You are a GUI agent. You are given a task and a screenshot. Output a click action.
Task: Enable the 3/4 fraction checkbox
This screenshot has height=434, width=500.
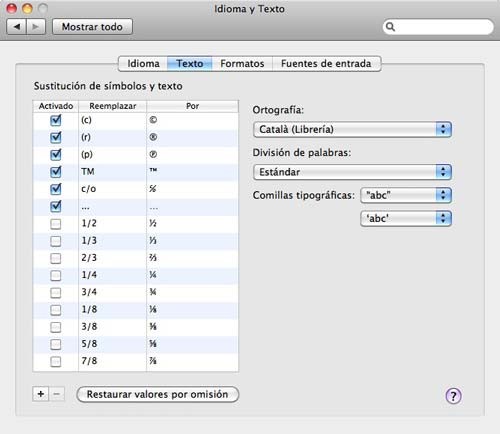coord(56,293)
